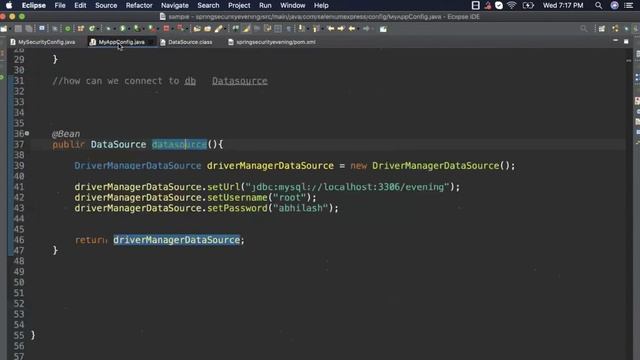Click the Pin Editor icon

click(x=383, y=29)
